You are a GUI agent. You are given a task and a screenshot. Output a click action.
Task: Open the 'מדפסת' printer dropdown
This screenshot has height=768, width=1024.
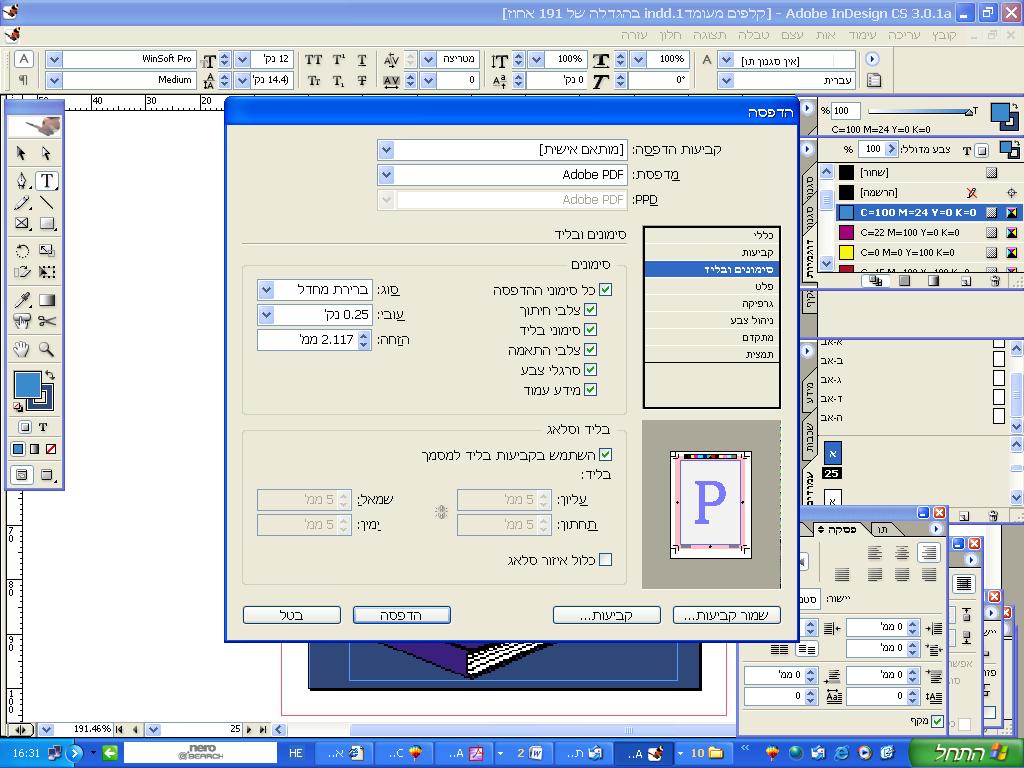coord(386,175)
